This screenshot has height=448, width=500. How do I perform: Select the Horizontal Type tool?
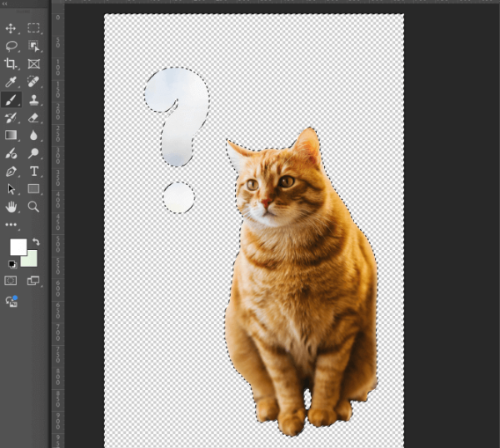[34, 171]
